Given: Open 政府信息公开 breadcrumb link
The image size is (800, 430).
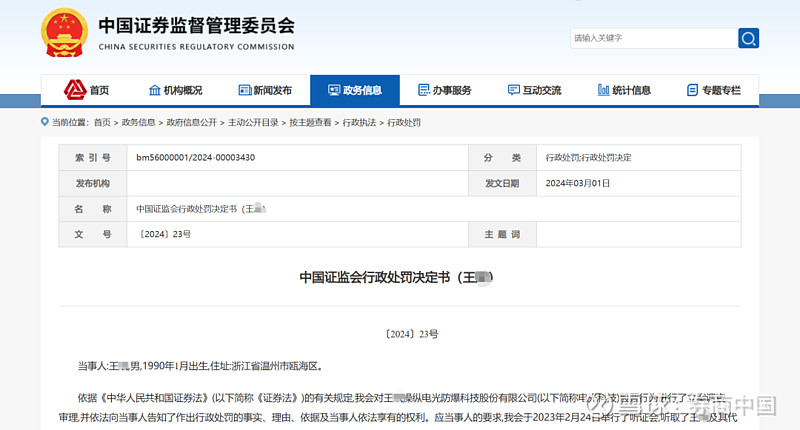Looking at the screenshot, I should pos(192,122).
